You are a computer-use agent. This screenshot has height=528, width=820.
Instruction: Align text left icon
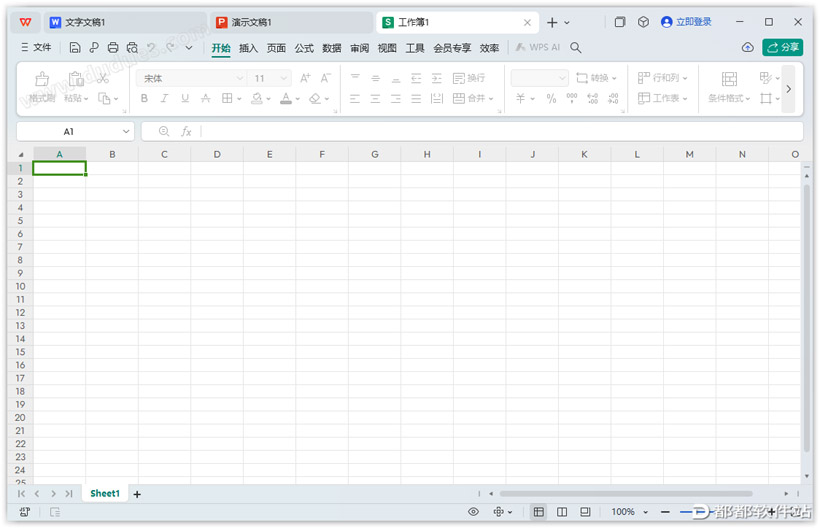(355, 98)
